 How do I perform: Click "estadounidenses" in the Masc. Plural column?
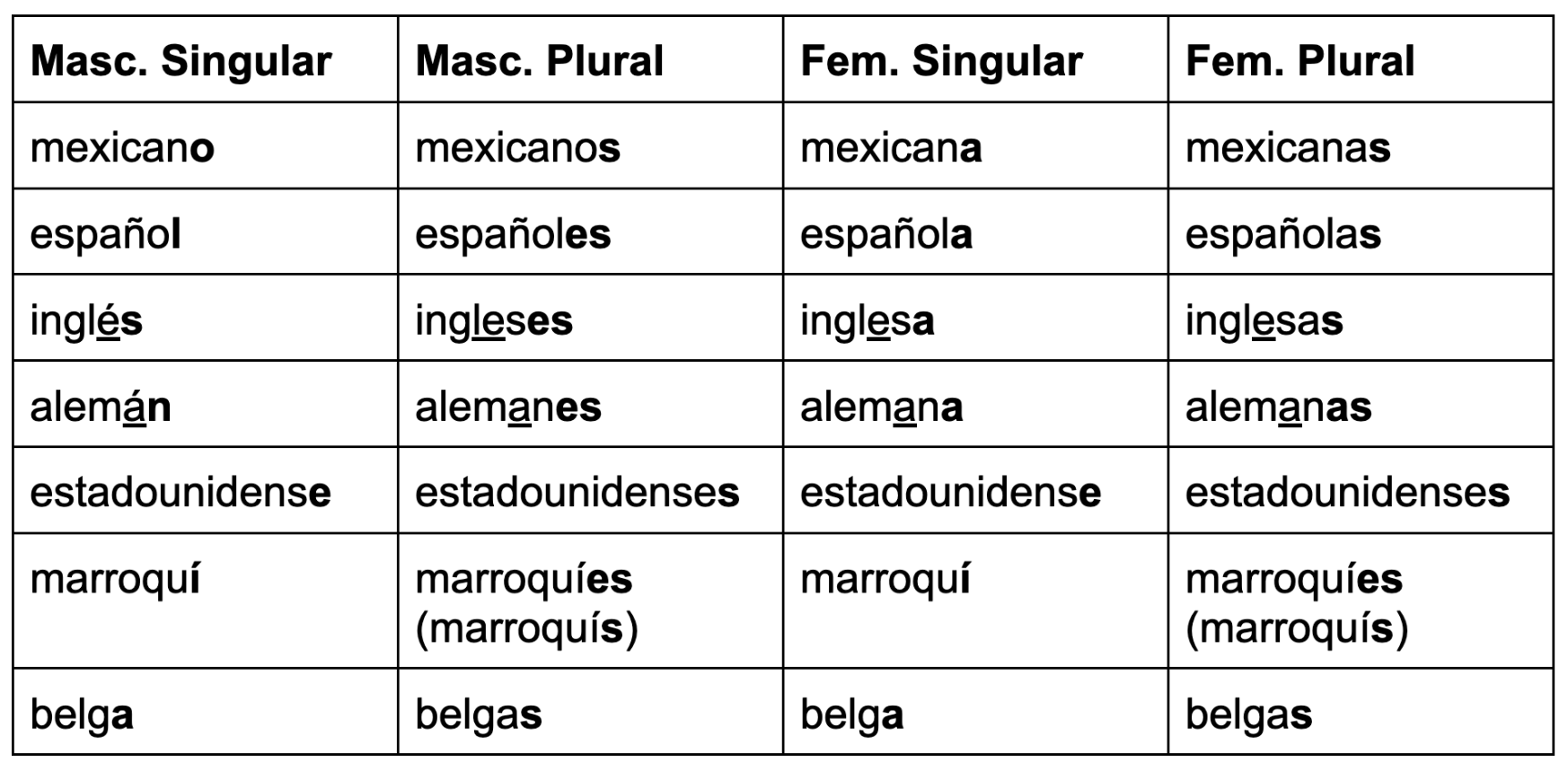(x=577, y=492)
